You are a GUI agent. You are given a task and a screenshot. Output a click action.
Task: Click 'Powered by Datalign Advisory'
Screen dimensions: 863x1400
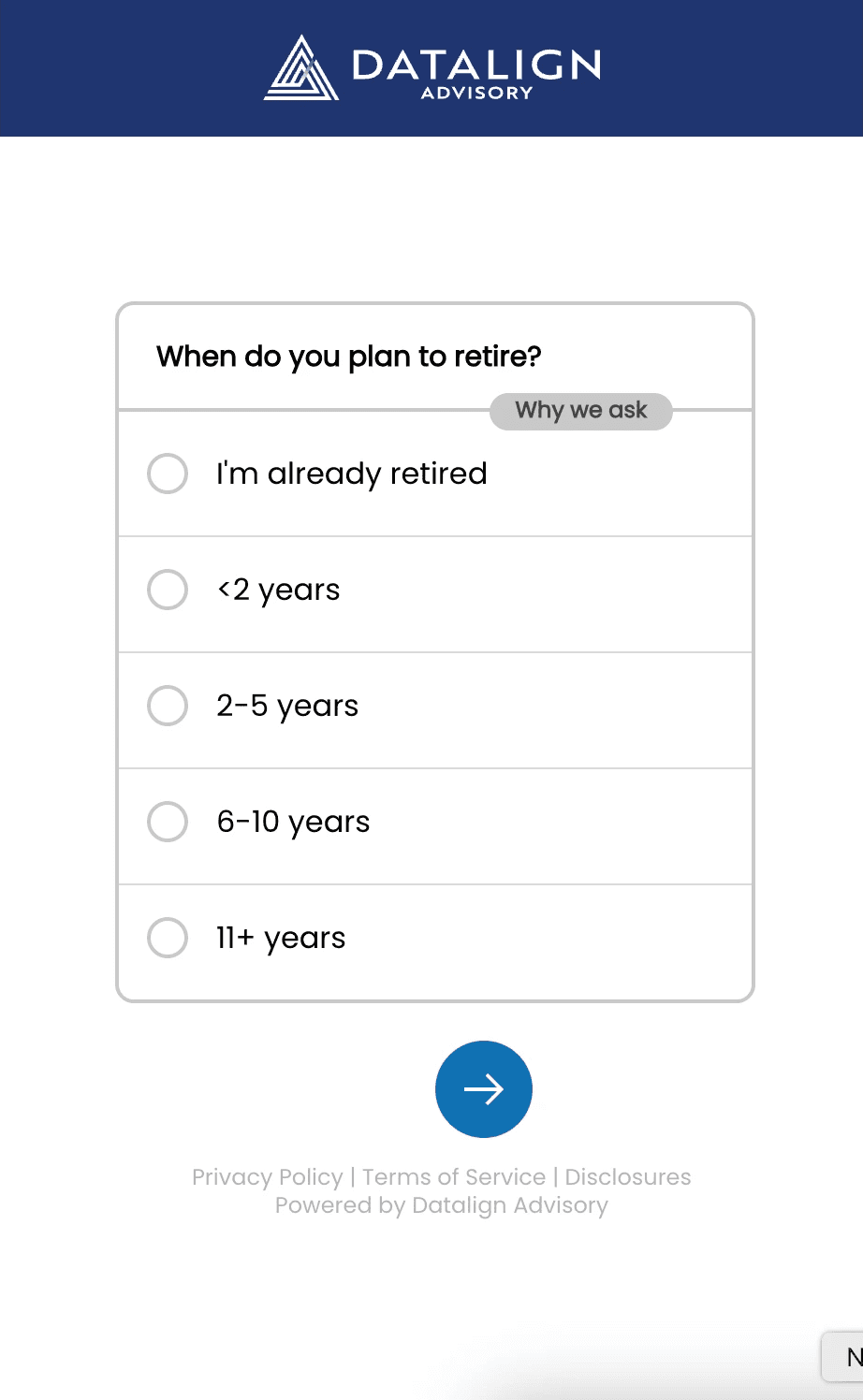click(440, 1205)
